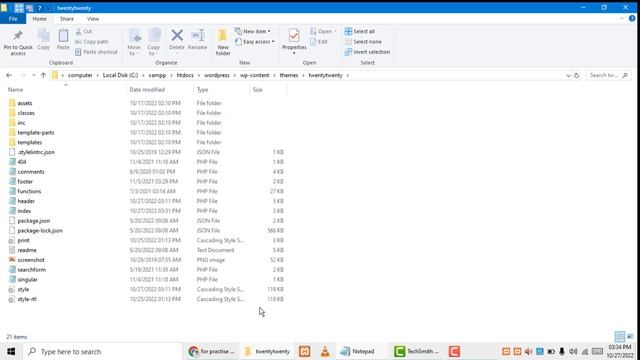The width and height of the screenshot is (640, 360).
Task: Click Local Disk (C:) in address path
Action: [x=120, y=75]
